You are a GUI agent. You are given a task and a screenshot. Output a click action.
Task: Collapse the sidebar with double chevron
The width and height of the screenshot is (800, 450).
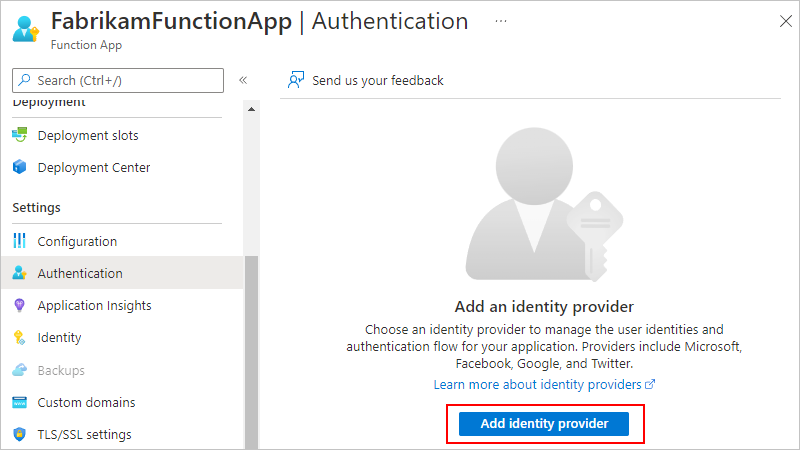[x=243, y=80]
